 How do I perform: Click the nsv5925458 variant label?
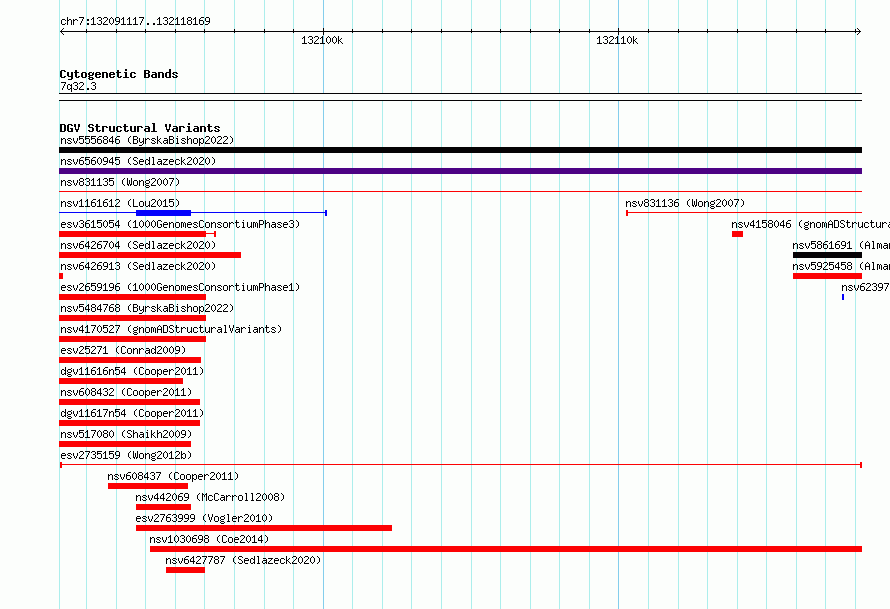point(841,266)
